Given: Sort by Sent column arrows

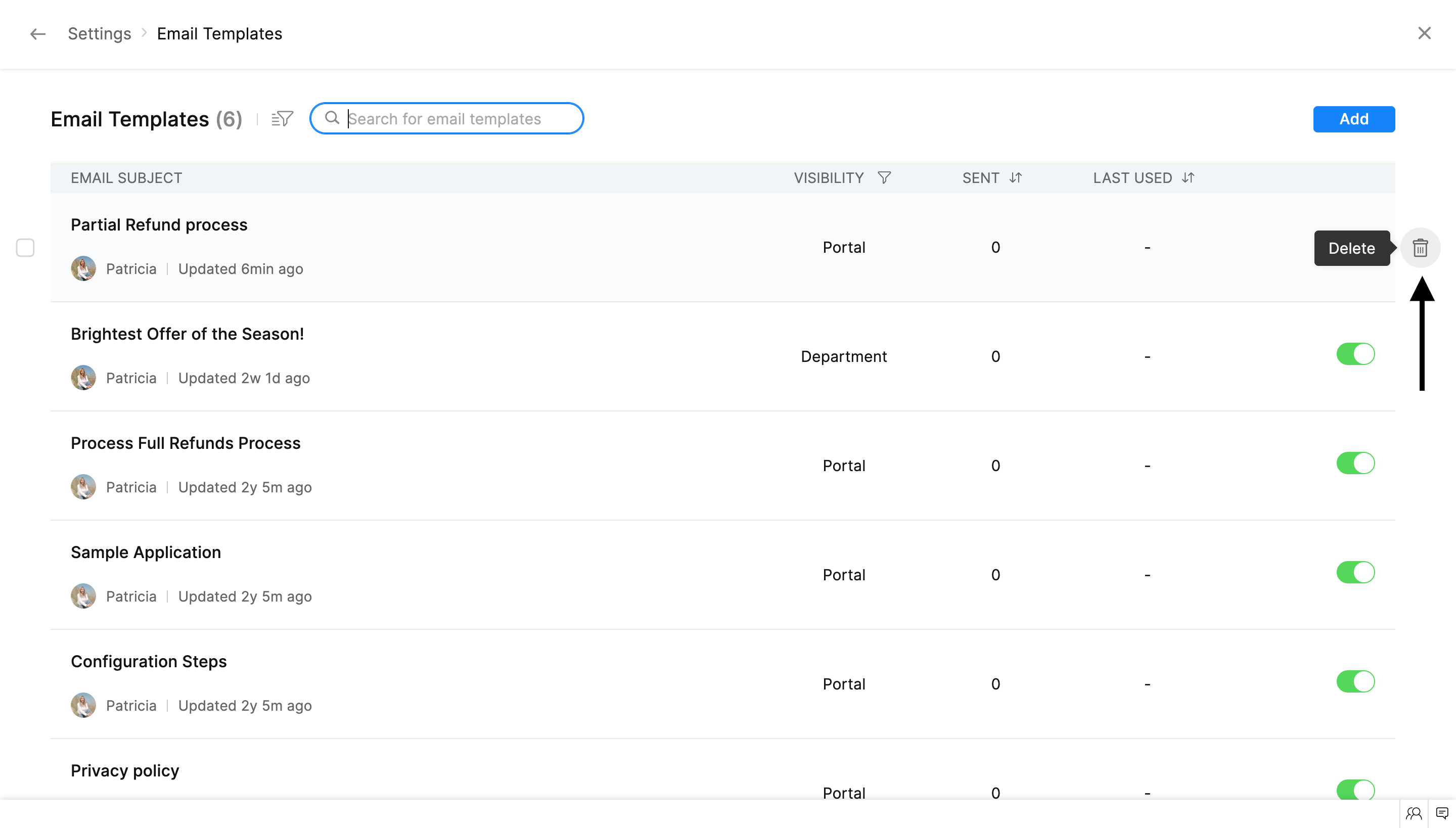Looking at the screenshot, I should [x=1016, y=178].
